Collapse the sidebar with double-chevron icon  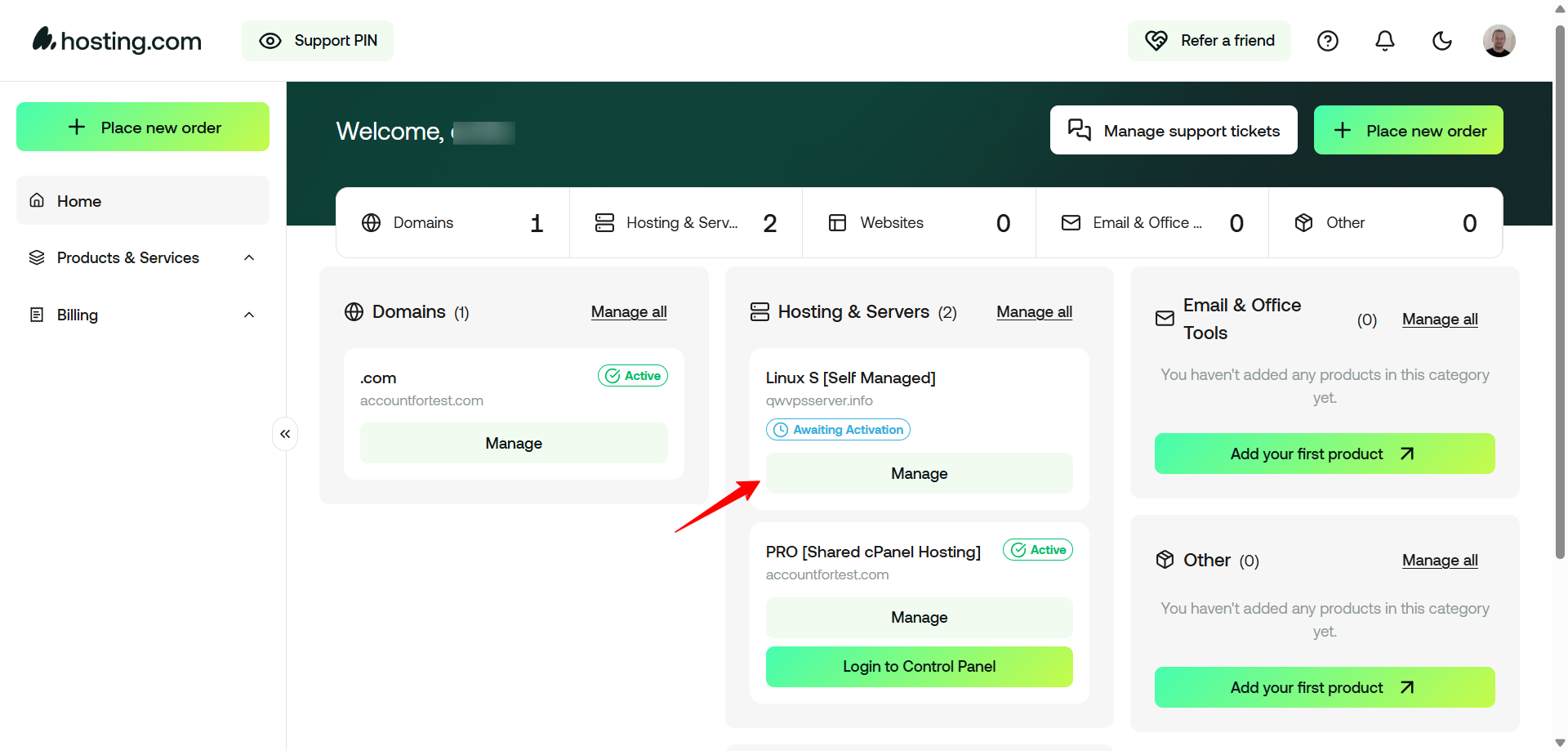285,434
